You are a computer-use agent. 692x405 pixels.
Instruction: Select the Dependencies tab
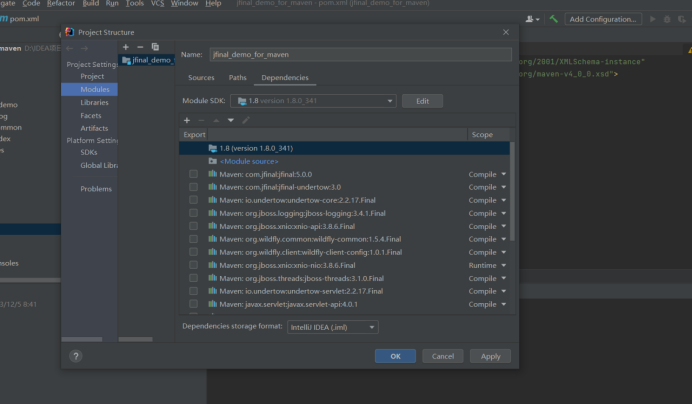285,77
